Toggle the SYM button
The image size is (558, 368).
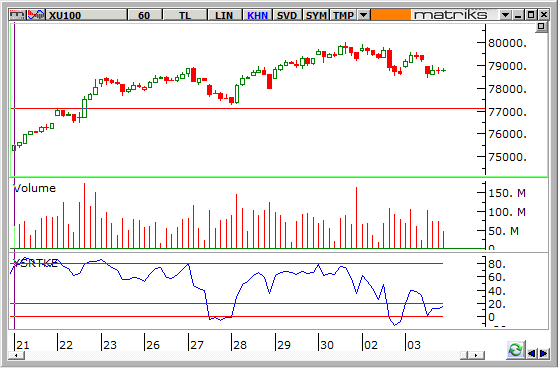[316, 15]
